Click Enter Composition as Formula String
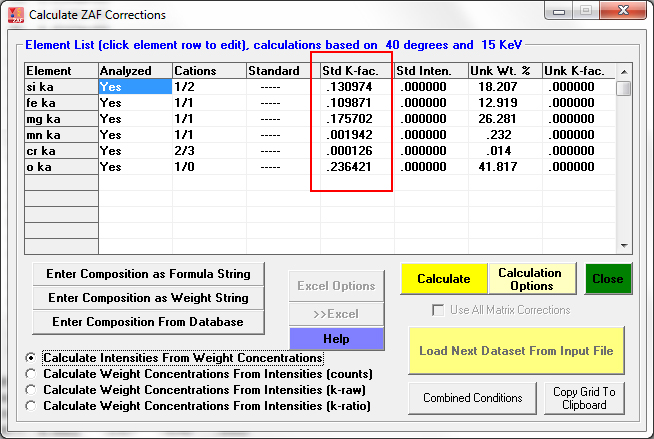This screenshot has height=439, width=654. [x=148, y=273]
